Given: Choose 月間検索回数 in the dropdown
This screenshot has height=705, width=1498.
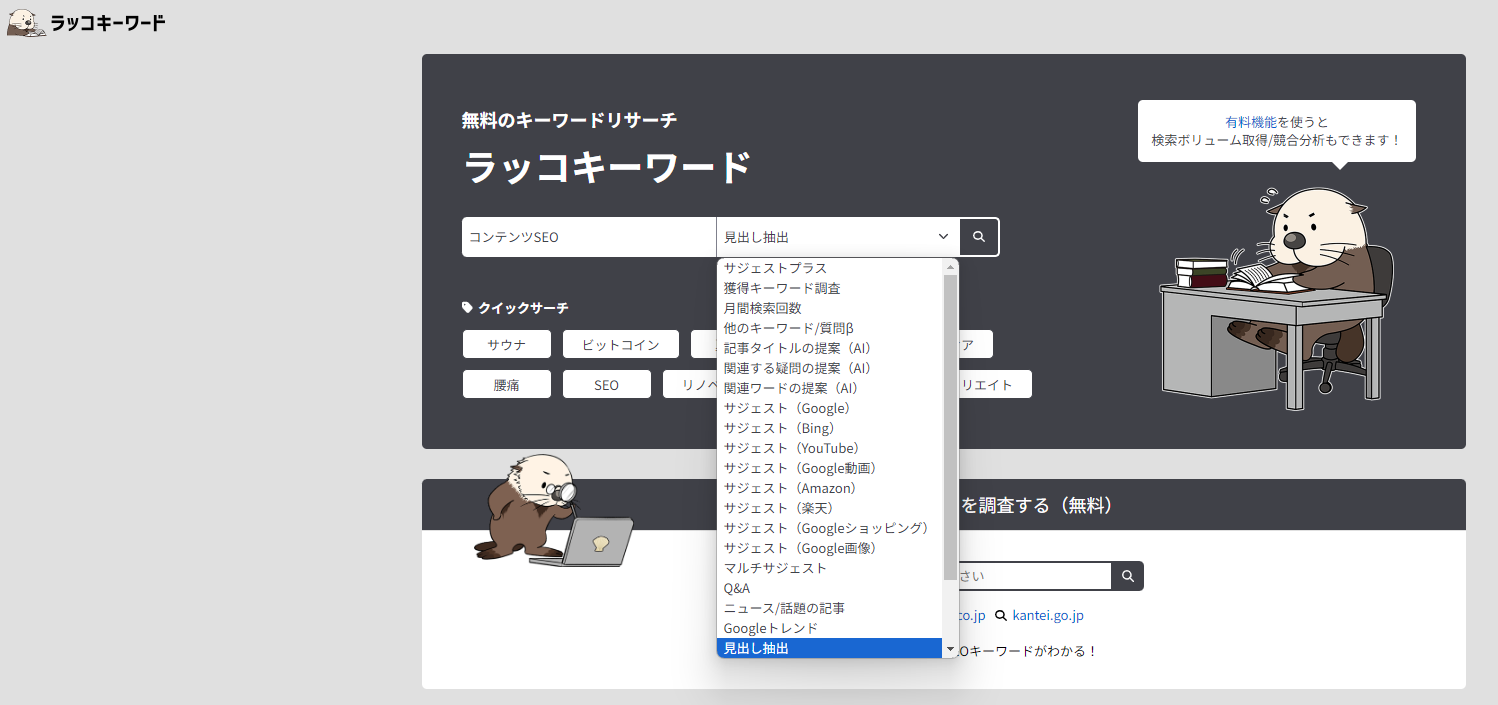Looking at the screenshot, I should 830,308.
